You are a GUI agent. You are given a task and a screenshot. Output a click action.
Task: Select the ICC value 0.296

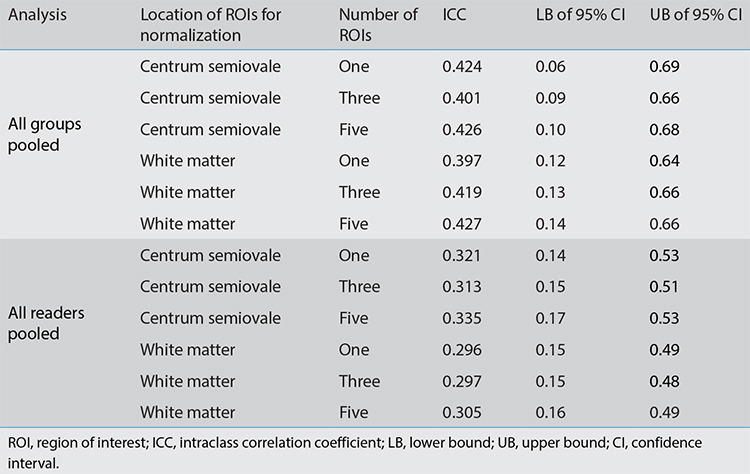462,349
